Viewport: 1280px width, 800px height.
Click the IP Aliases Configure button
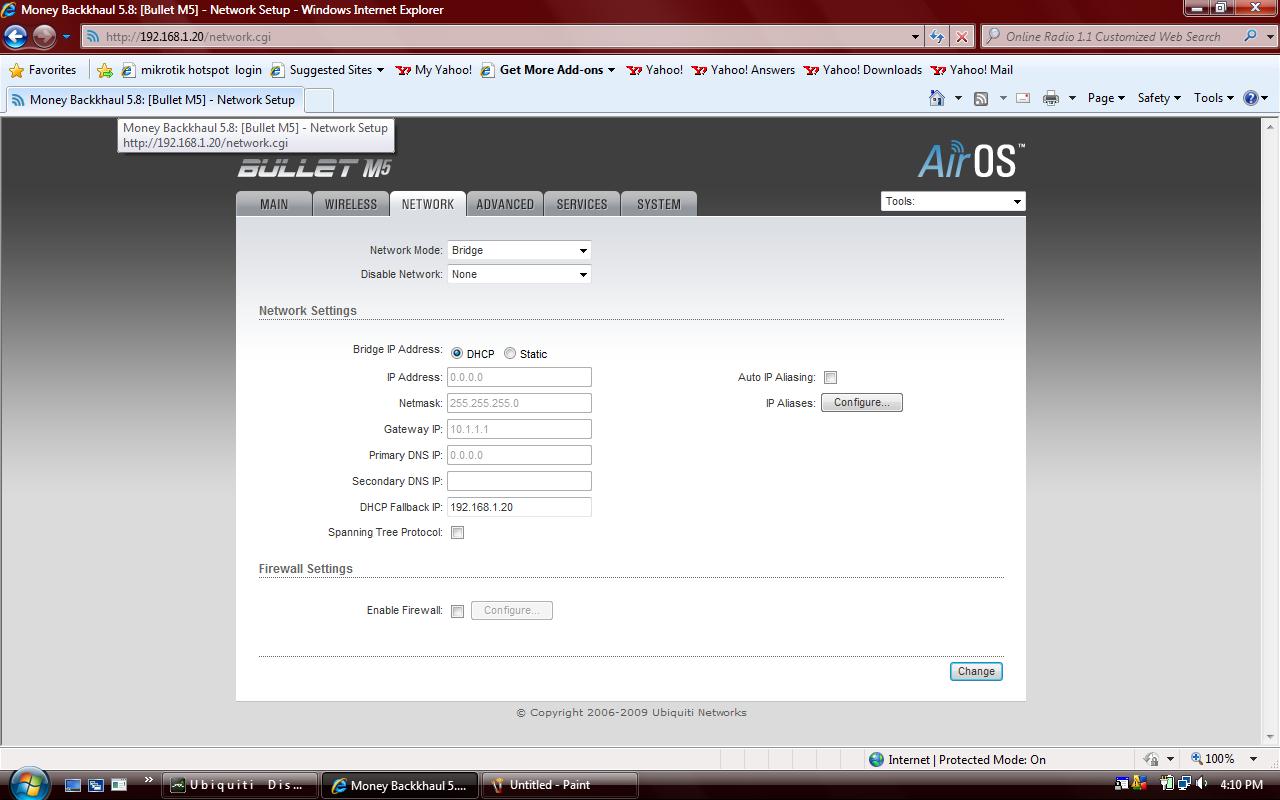click(x=862, y=403)
